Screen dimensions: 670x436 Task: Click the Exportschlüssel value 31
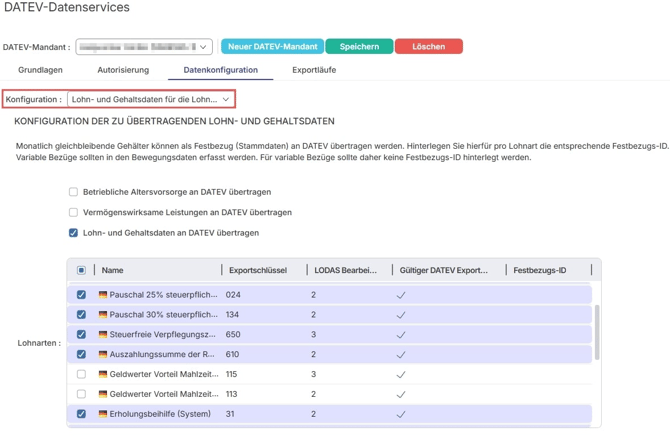[230, 414]
